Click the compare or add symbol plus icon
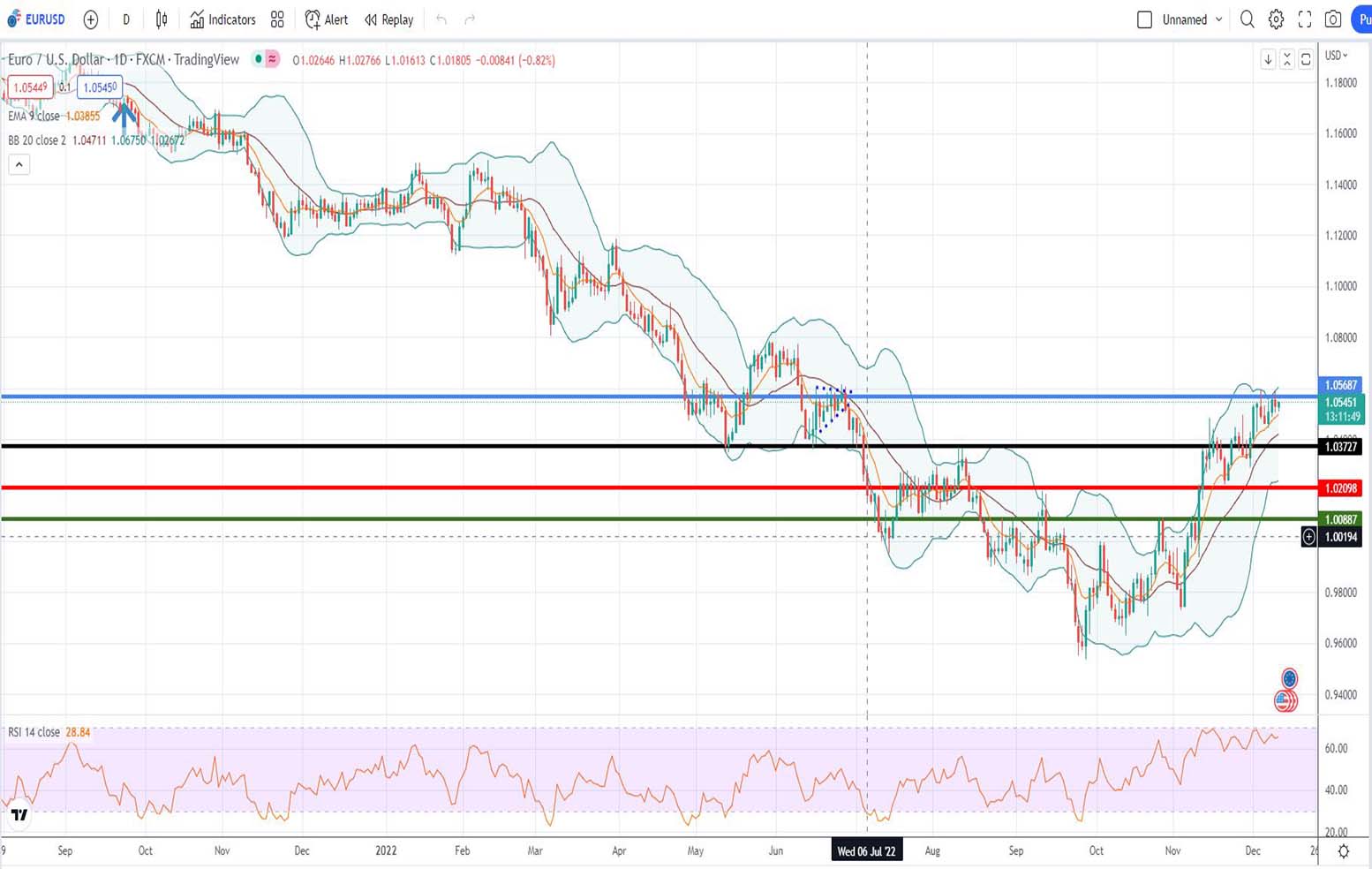Screen dimensions: 1372x869 point(90,19)
